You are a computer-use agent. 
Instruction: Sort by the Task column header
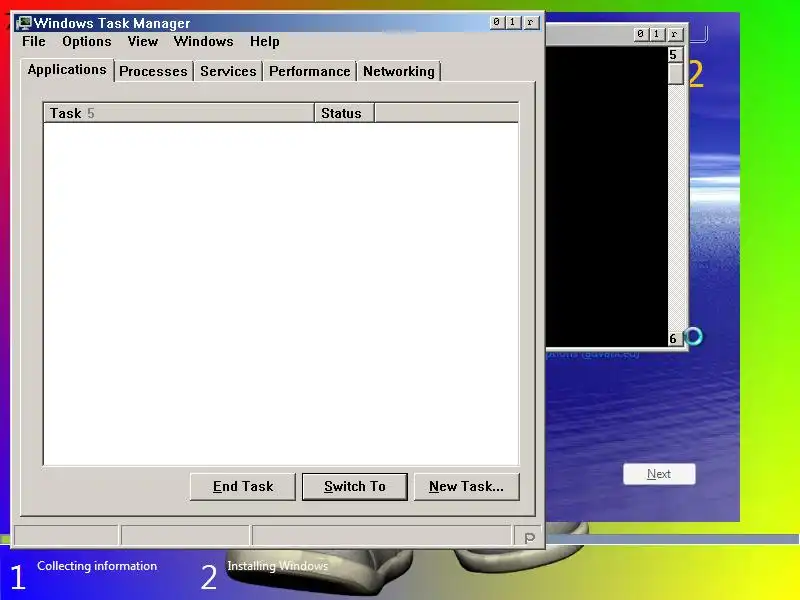179,113
